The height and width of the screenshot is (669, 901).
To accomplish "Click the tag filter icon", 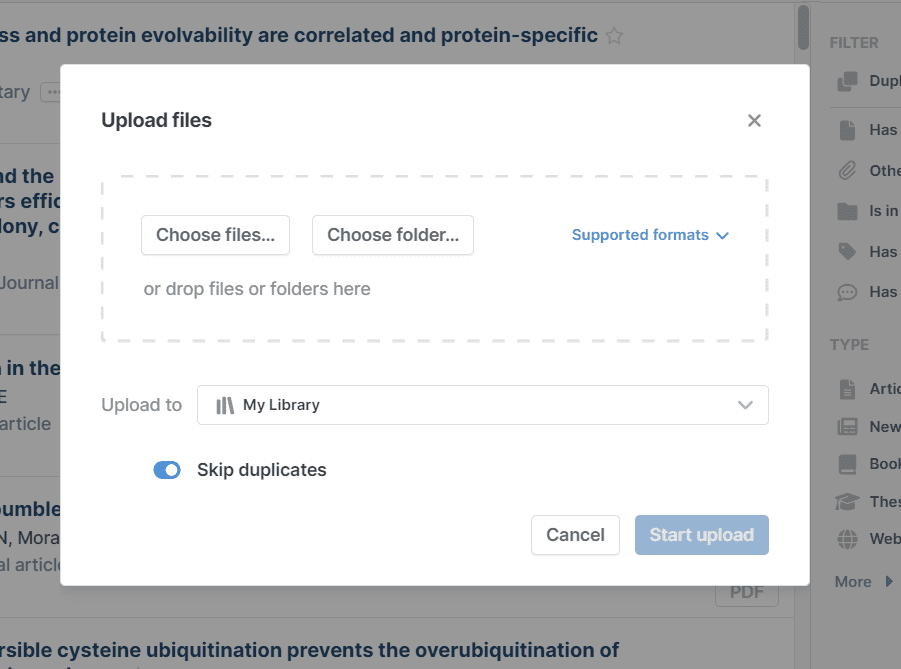I will click(x=847, y=252).
